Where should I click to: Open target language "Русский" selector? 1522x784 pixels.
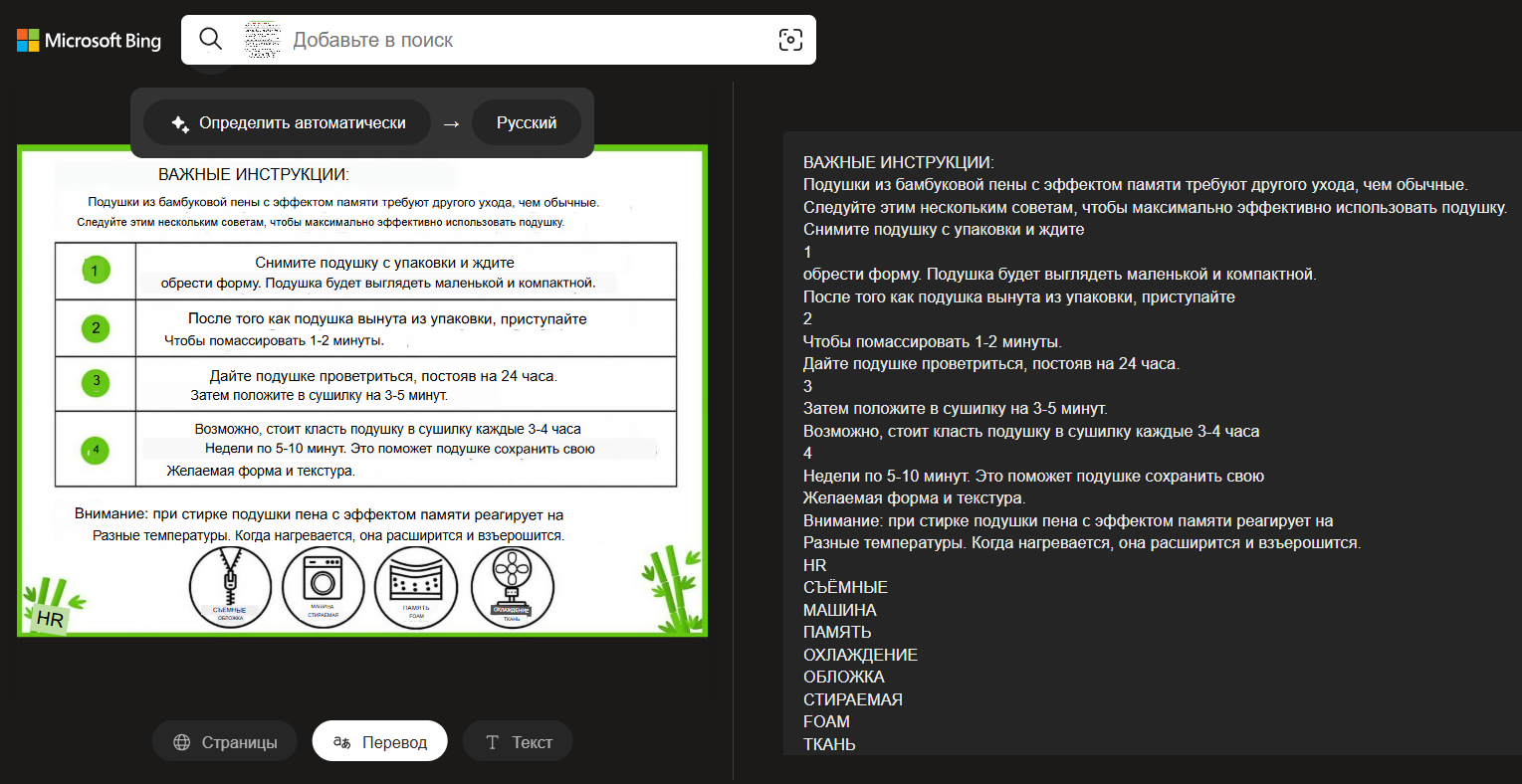pyautogui.click(x=527, y=123)
